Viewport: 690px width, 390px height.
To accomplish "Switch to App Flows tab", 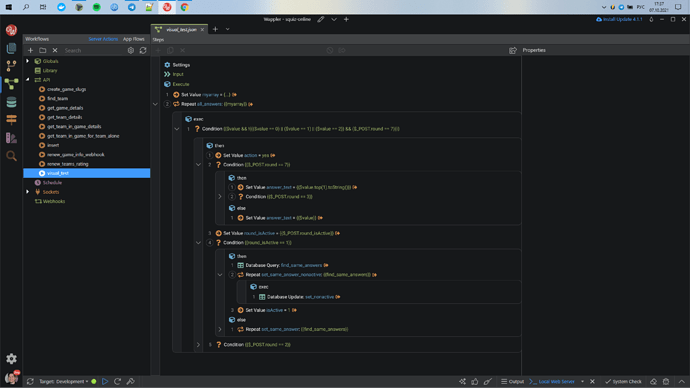I will (134, 39).
